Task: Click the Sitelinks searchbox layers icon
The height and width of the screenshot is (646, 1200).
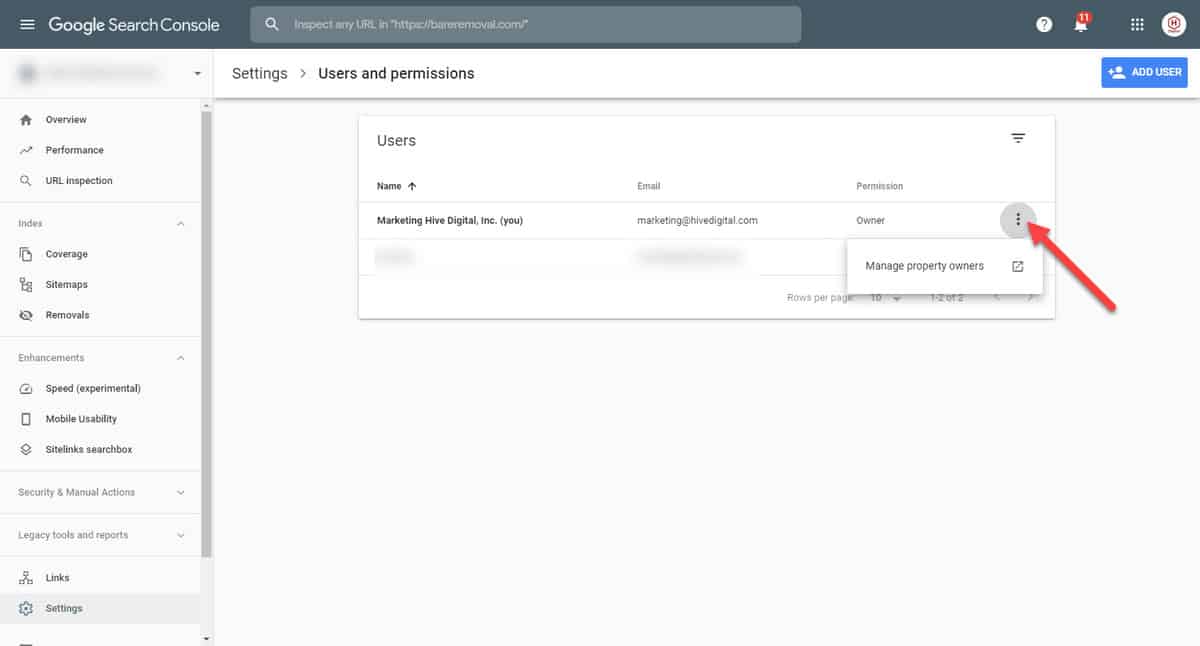Action: pos(26,450)
